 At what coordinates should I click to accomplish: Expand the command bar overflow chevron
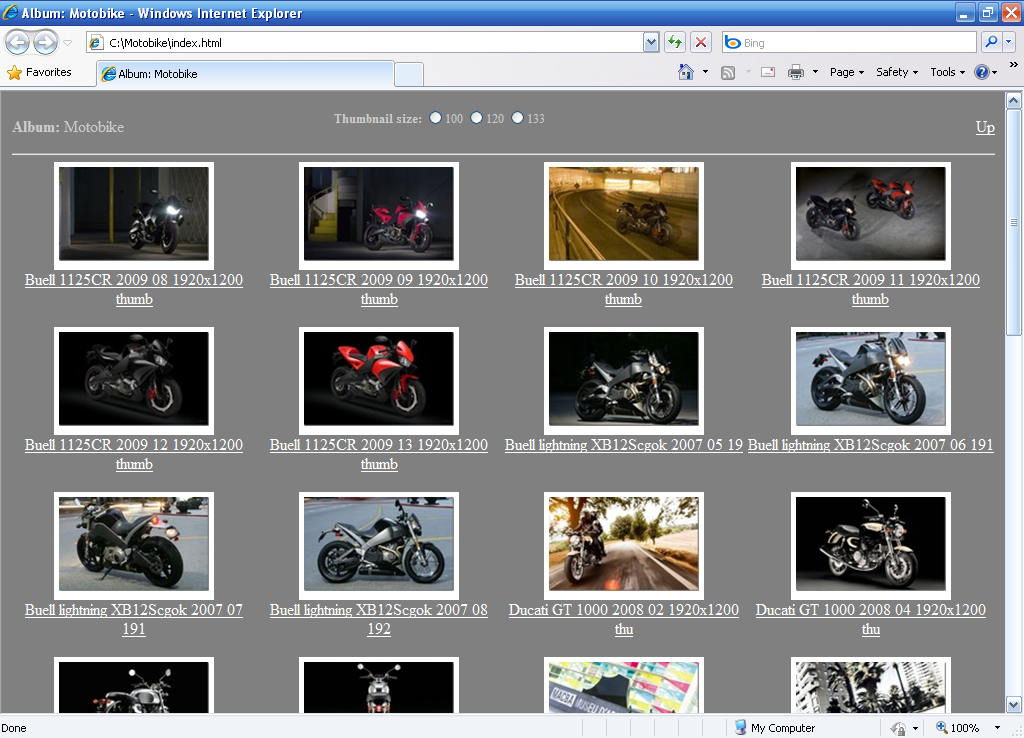(1014, 65)
